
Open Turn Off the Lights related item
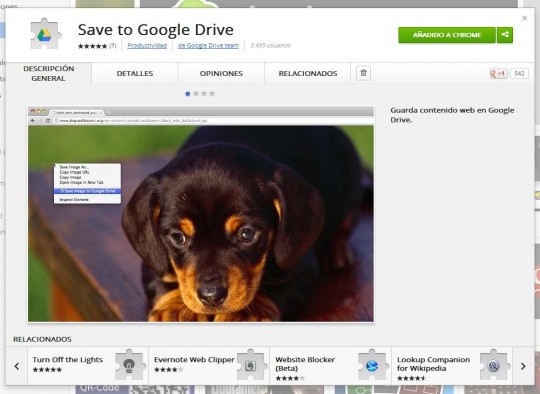tap(88, 366)
